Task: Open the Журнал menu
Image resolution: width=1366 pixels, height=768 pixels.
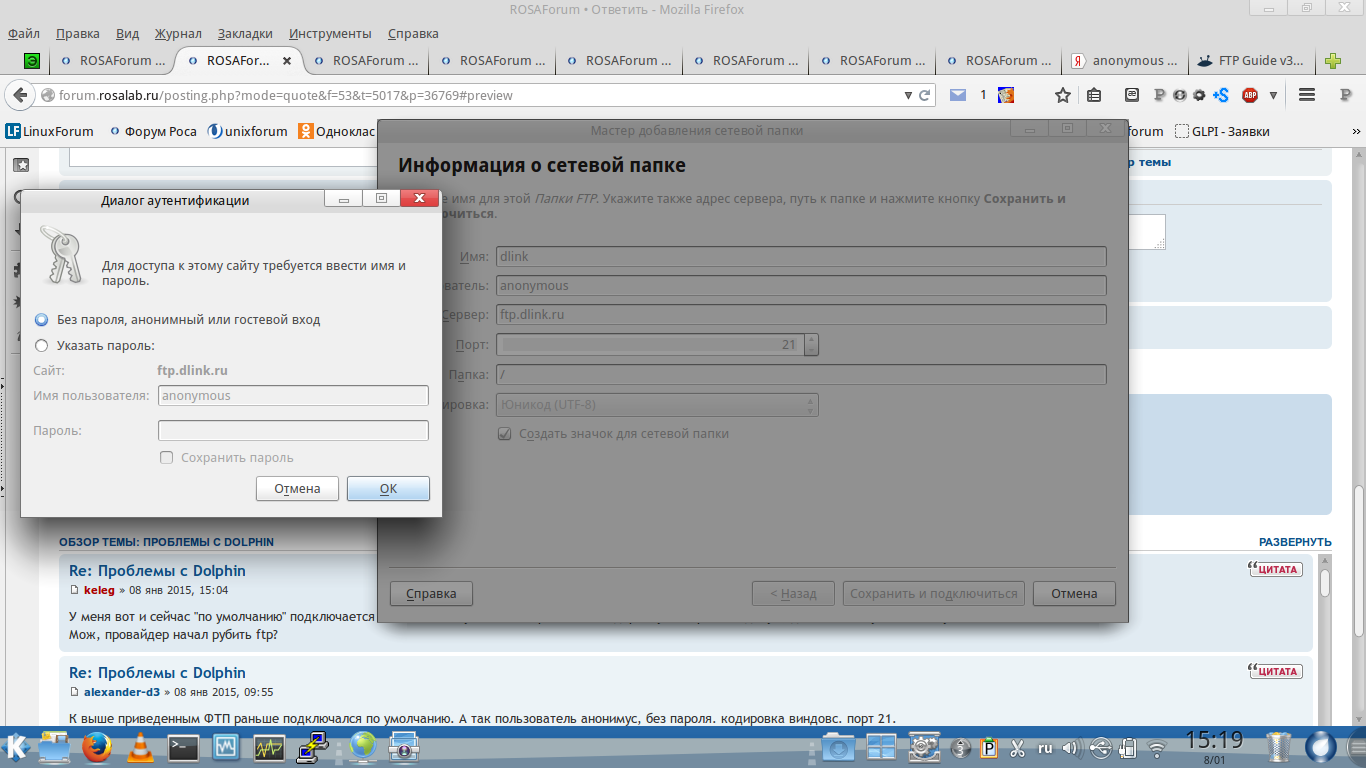Action: [x=179, y=33]
